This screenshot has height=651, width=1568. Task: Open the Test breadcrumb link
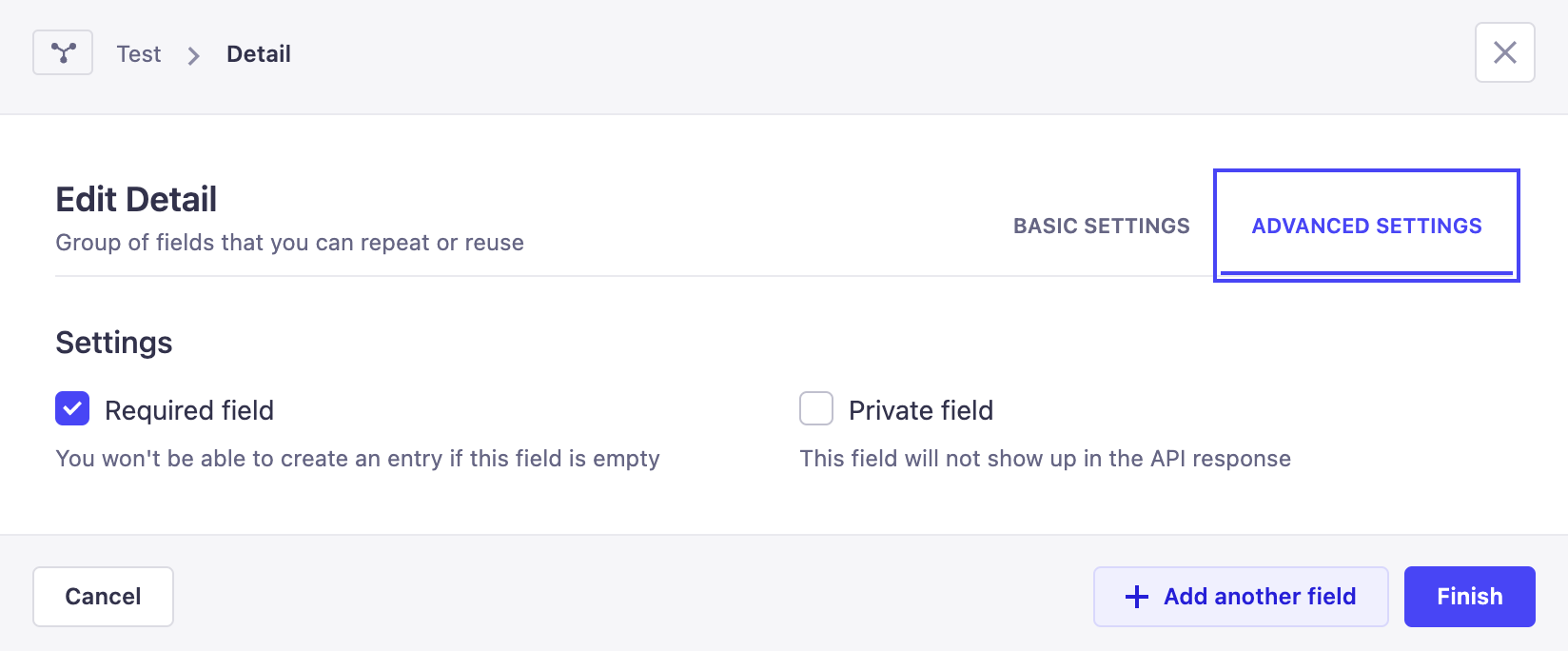tap(138, 54)
